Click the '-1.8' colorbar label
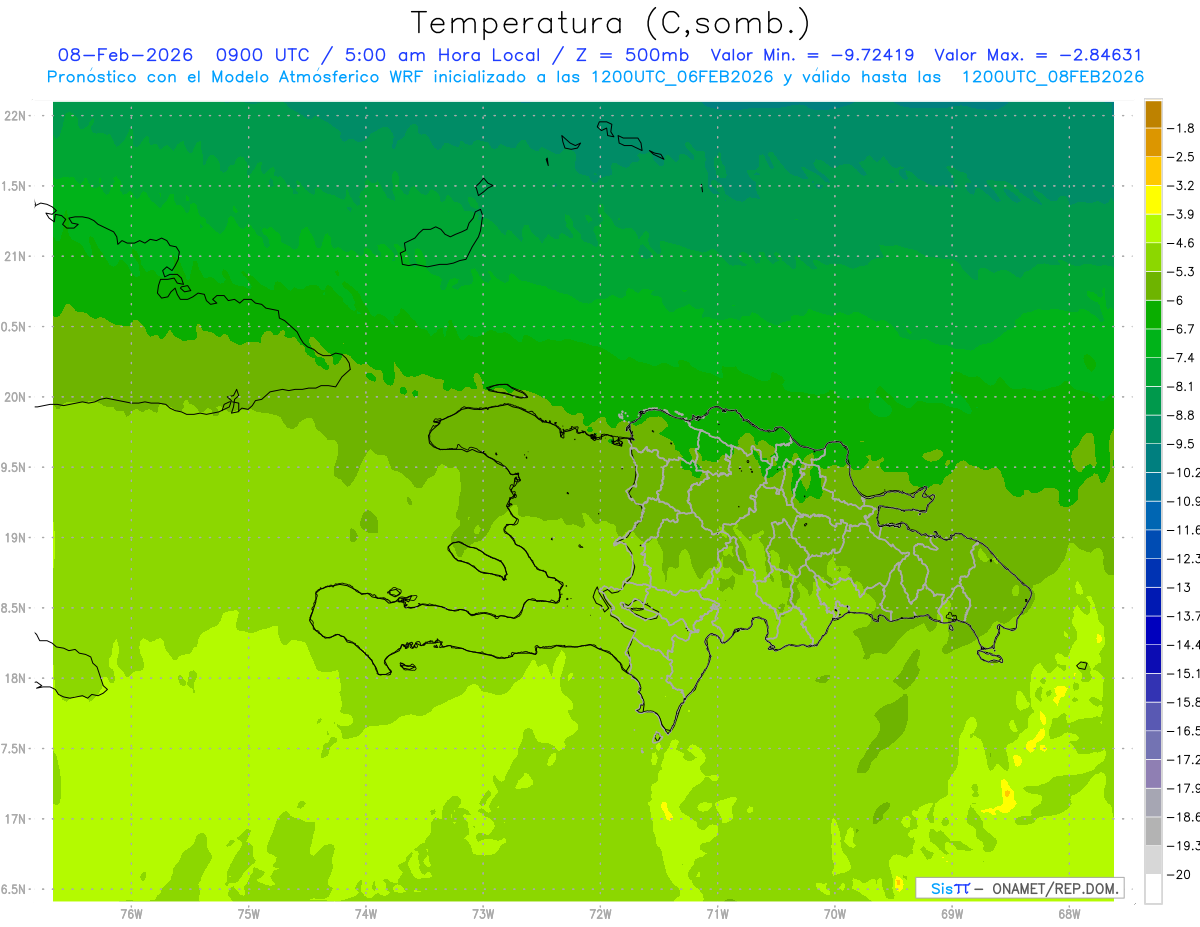Viewport: 1200px width, 927px height. click(1183, 128)
